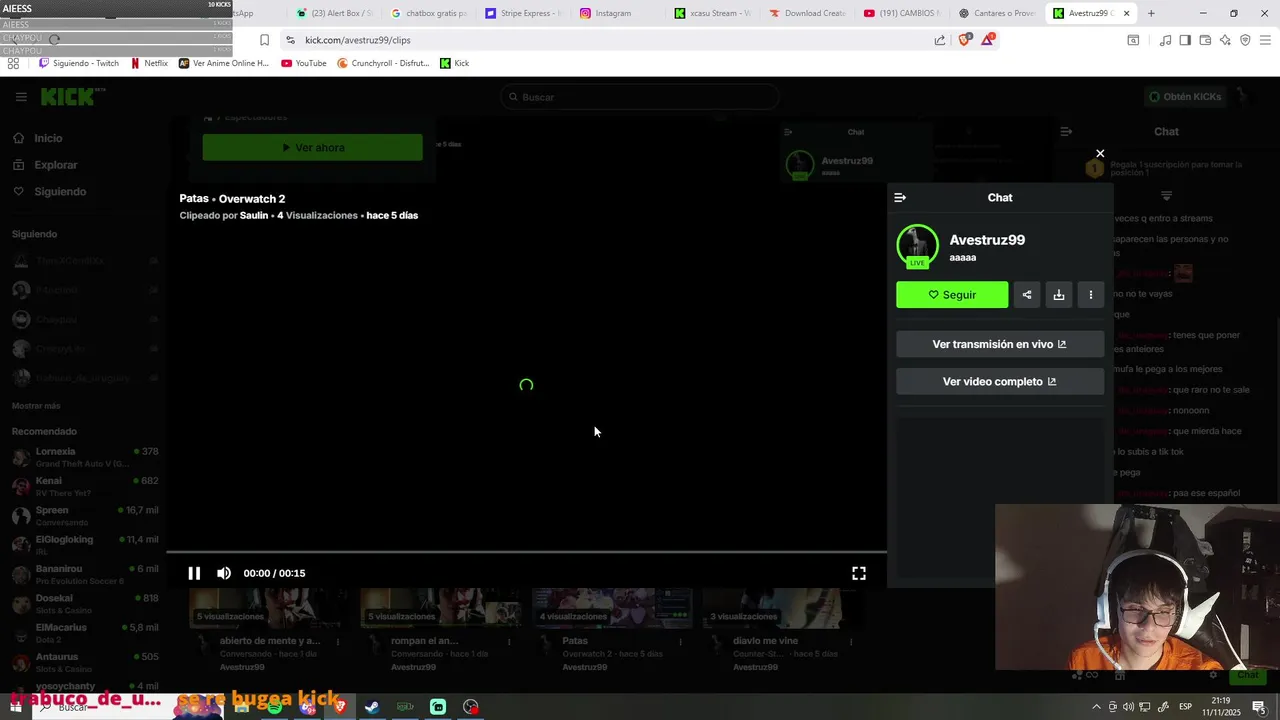Go to Inicio in the sidebar
Viewport: 1280px width, 720px height.
pos(48,138)
